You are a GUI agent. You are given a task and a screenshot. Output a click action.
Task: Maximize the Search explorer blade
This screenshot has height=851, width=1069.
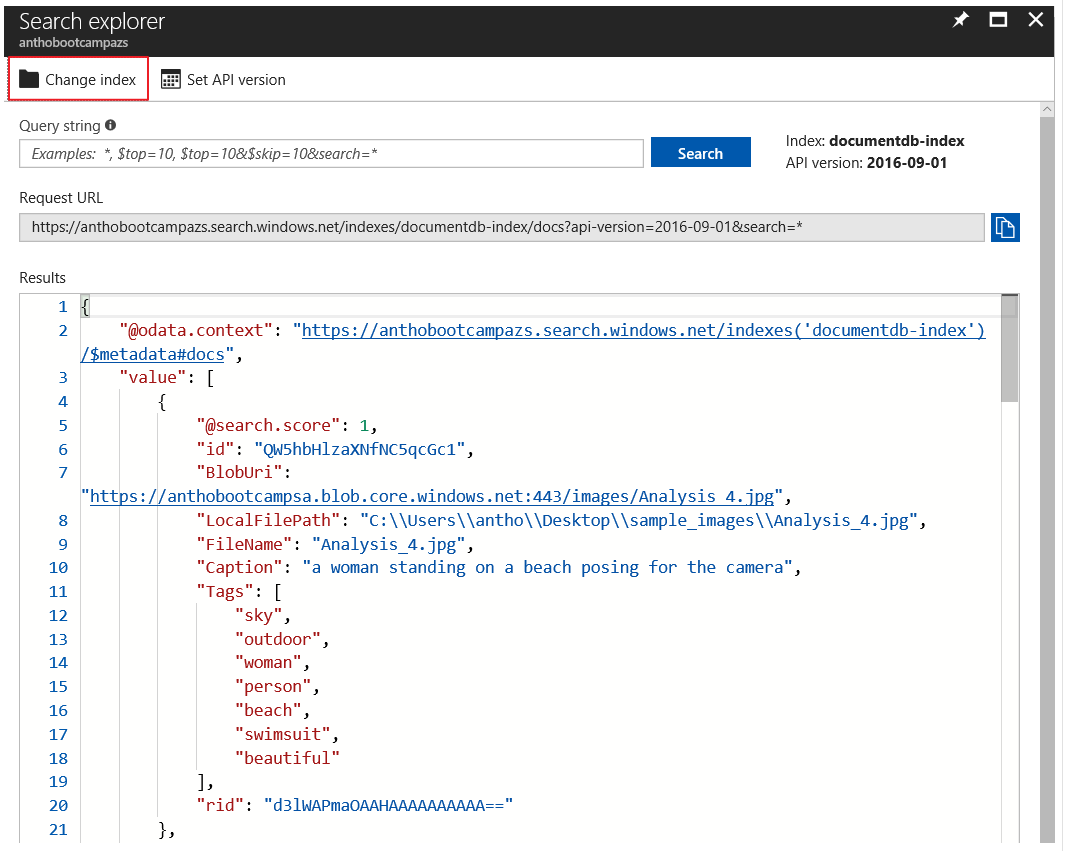[x=997, y=19]
